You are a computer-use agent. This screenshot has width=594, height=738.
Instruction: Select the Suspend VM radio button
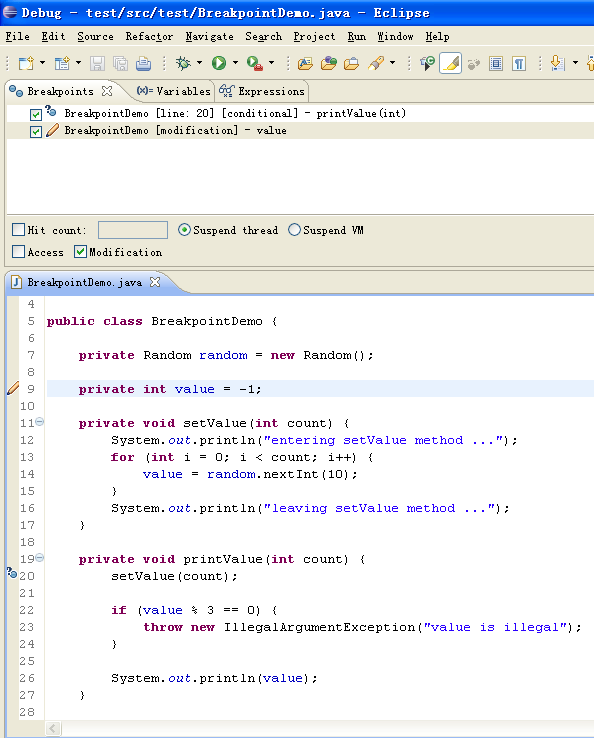(294, 230)
